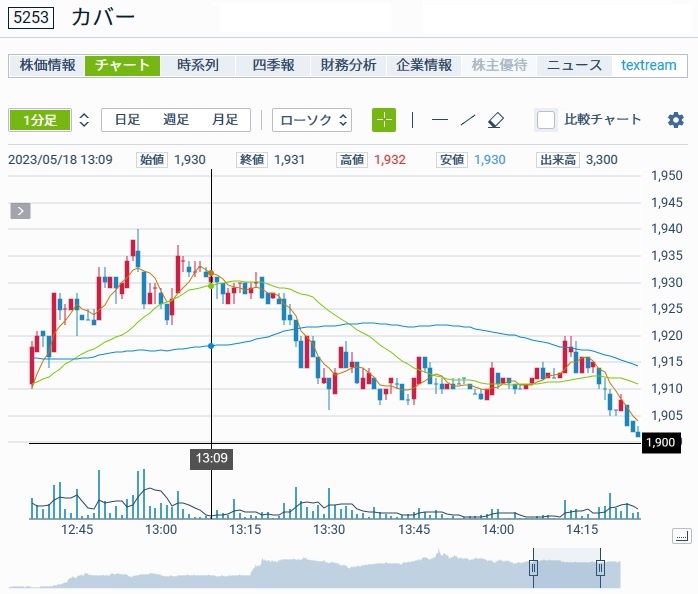Viewport: 698px width, 594px height.
Task: Select the vertical line drawing tool
Action: [x=412, y=120]
